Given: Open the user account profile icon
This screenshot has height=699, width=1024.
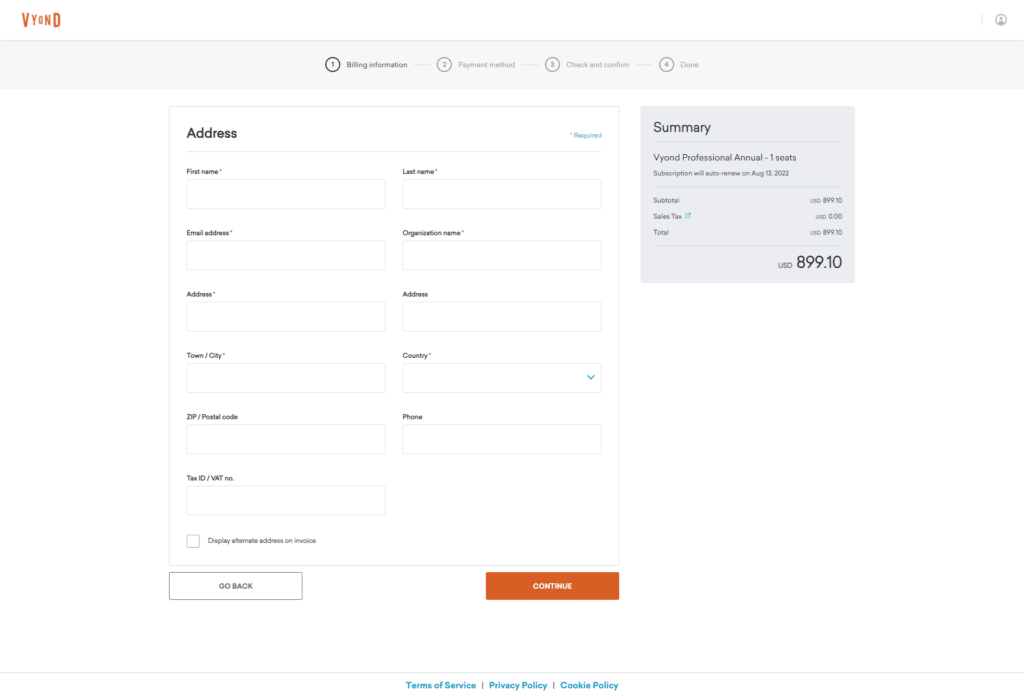Looking at the screenshot, I should coord(1000,20).
